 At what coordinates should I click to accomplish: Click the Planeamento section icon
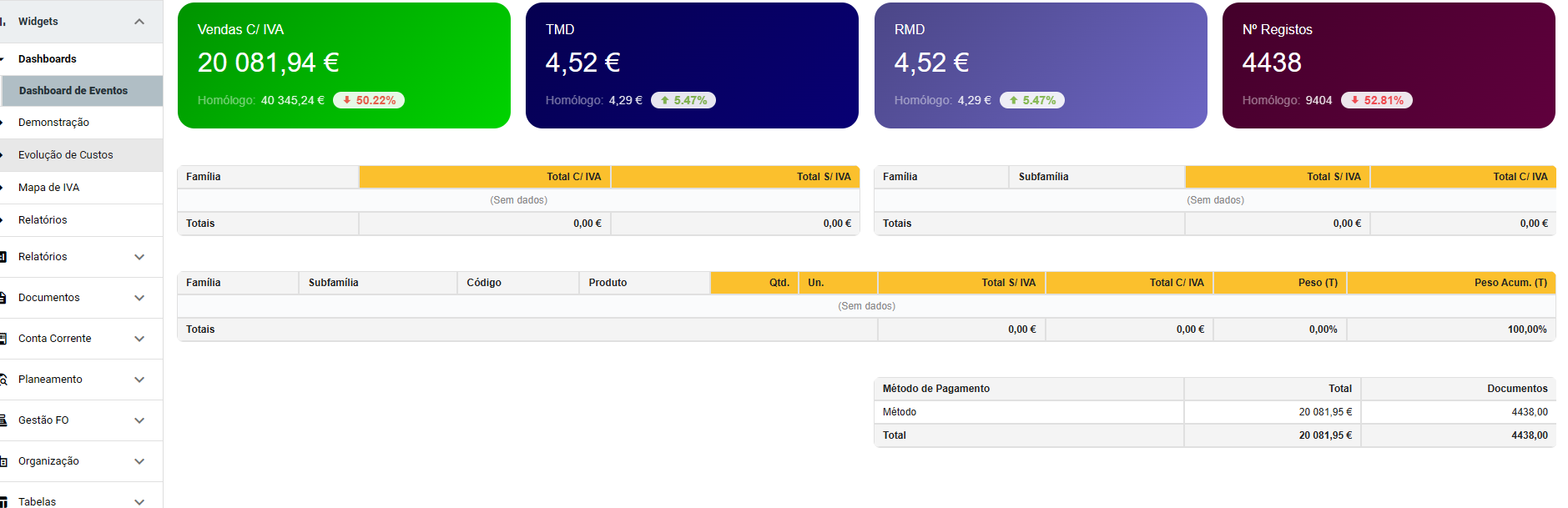click(x=3, y=380)
